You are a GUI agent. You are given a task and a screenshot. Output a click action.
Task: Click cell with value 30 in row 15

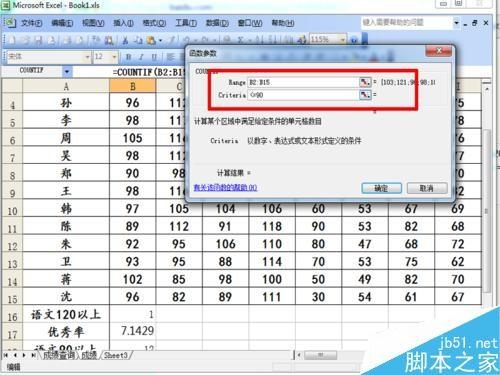[318, 297]
